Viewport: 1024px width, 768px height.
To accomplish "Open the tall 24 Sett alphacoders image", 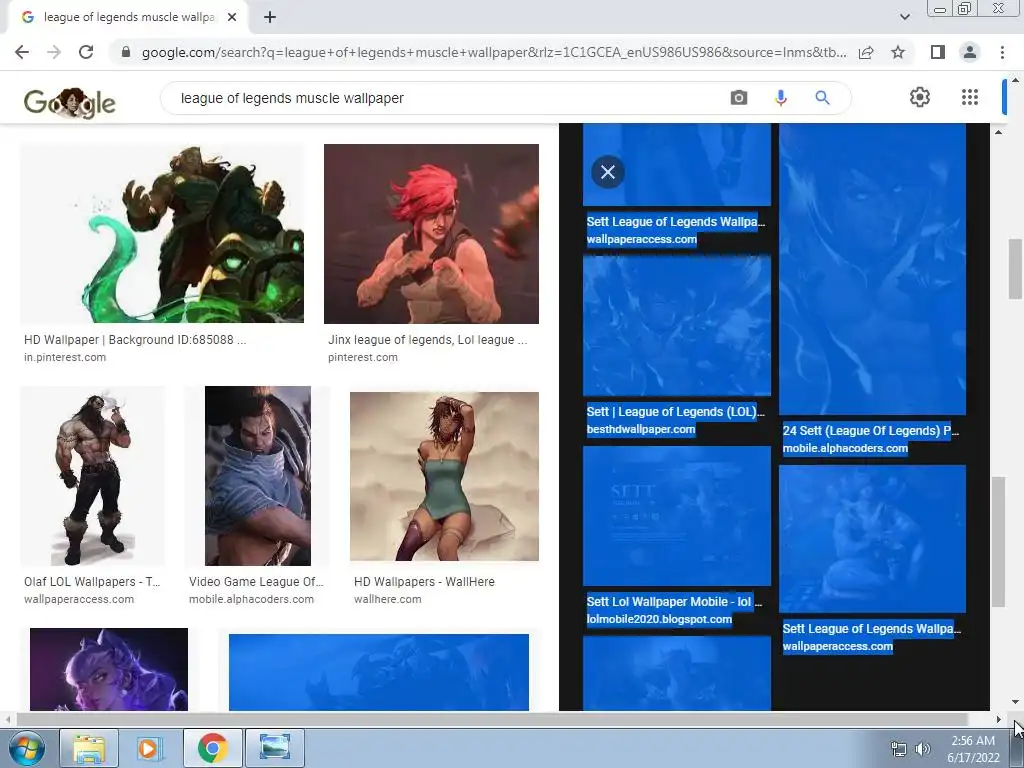I will 872,269.
